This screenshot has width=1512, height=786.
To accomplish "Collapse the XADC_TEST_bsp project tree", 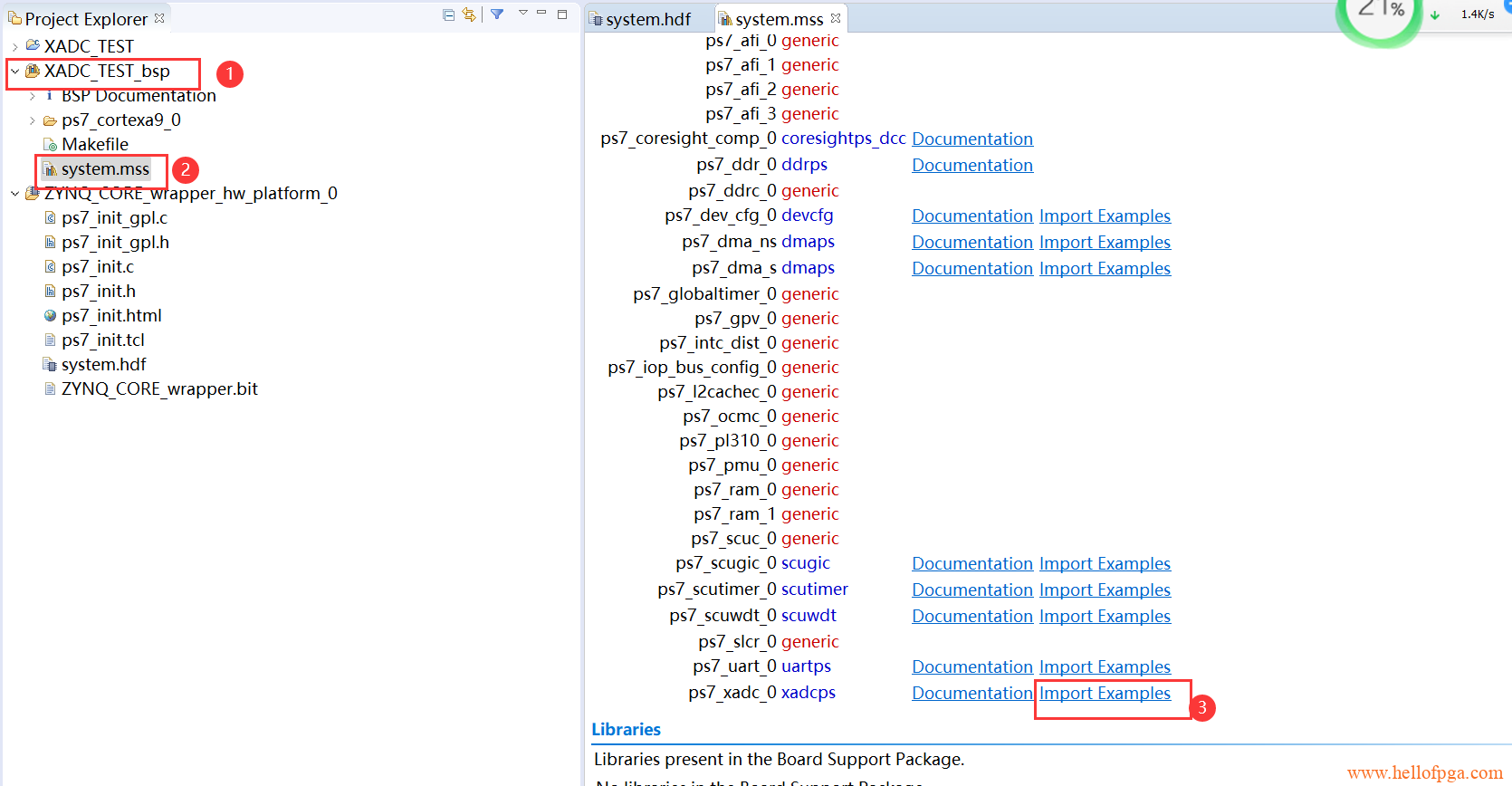I will 14,71.
